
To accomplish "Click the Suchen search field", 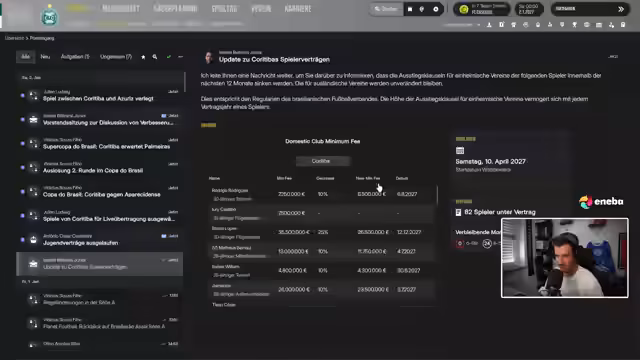I will (x=386, y=9).
